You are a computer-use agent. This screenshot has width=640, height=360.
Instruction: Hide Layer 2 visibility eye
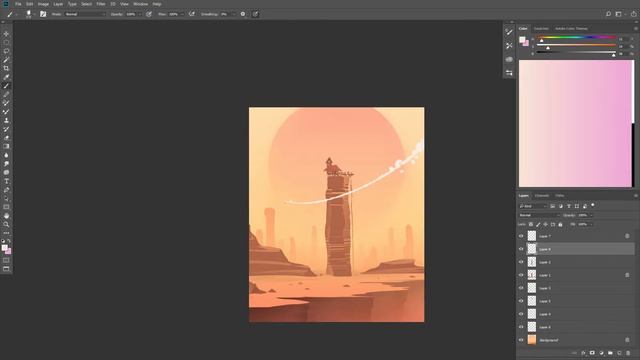(x=521, y=262)
